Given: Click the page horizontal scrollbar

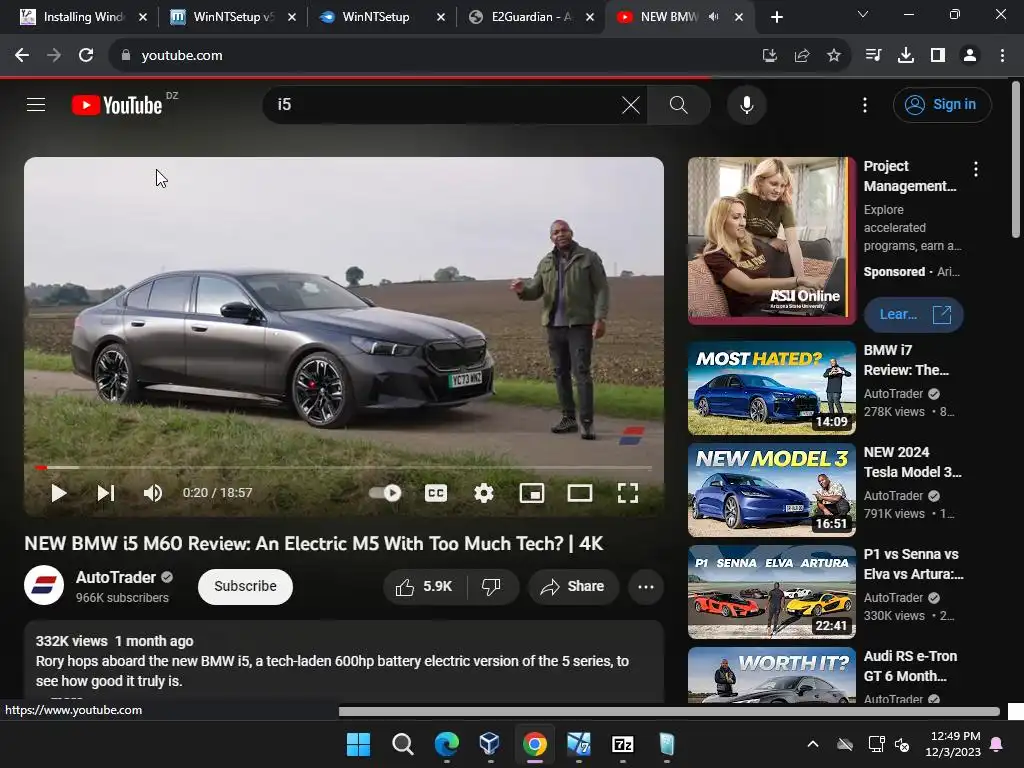Looking at the screenshot, I should click(669, 711).
